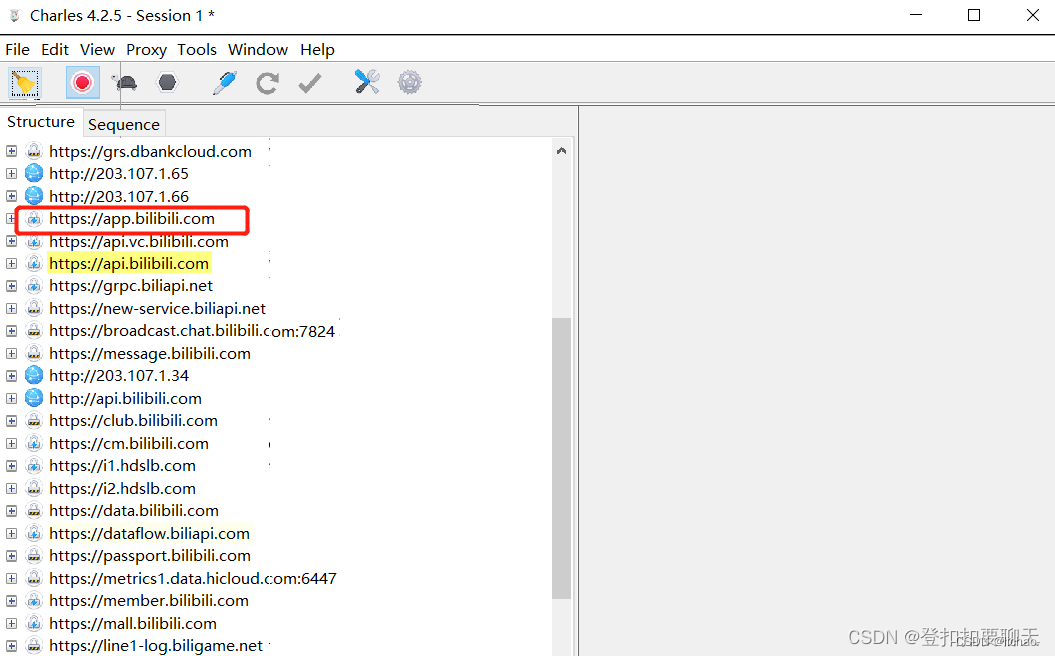Viewport: 1055px width, 656px height.
Task: Clear the session with the broom icon
Action: 25,83
